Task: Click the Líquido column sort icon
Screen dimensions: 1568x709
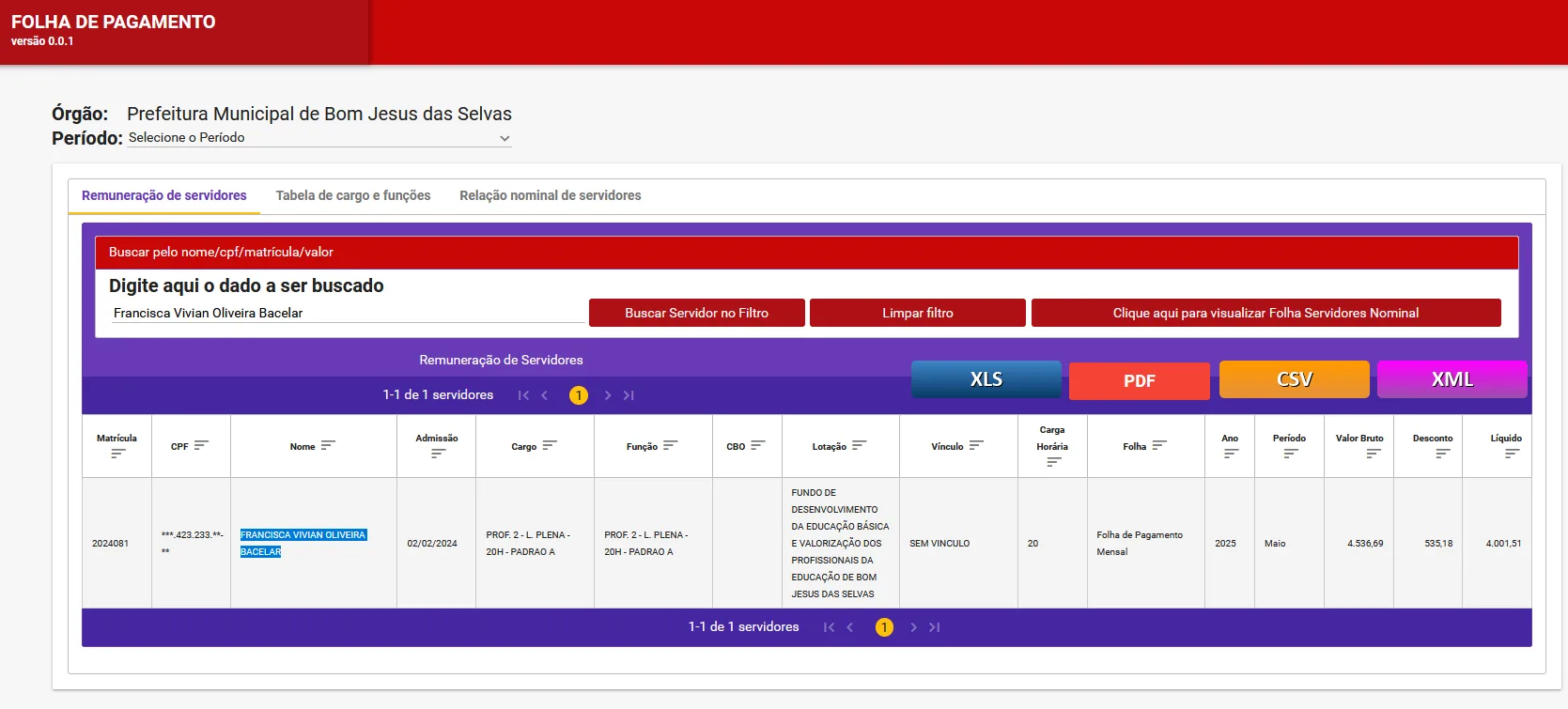Action: [1512, 454]
